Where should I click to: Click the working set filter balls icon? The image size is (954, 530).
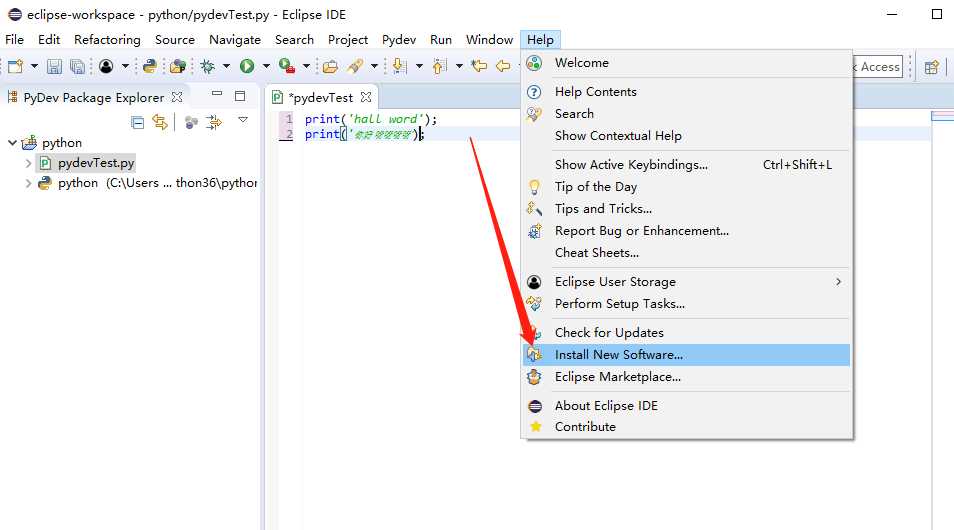coord(191,122)
